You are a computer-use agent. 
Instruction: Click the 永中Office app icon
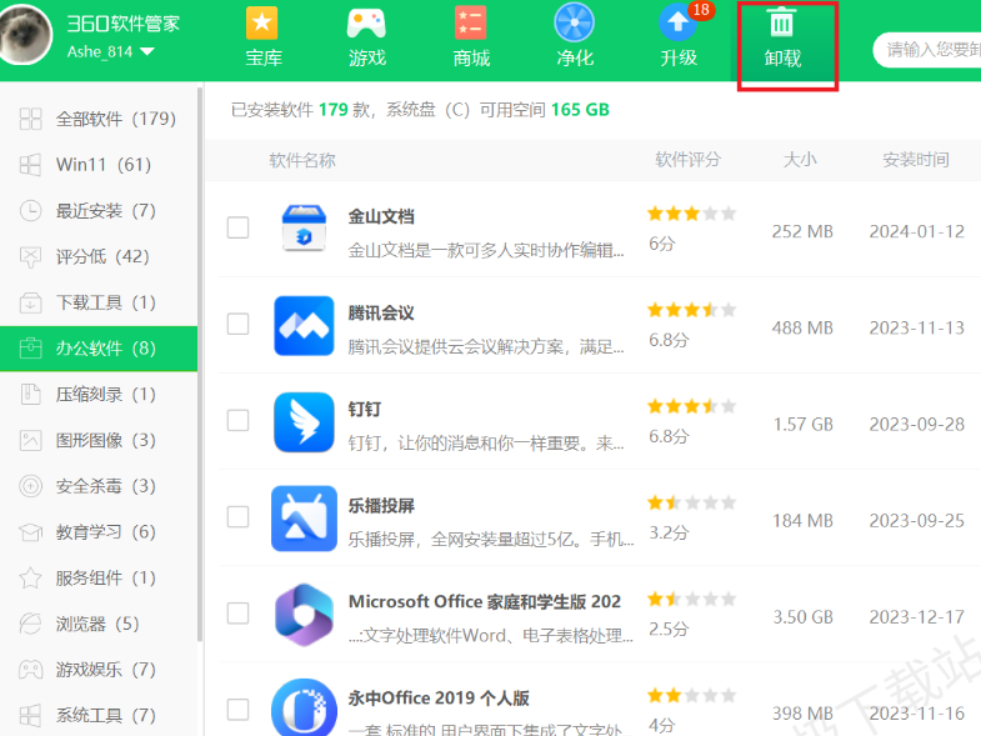[x=304, y=708]
